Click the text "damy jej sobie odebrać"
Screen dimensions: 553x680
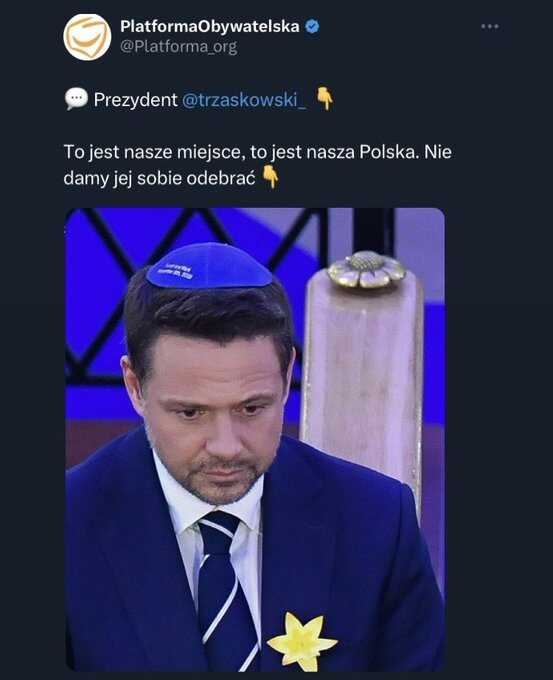pos(159,178)
